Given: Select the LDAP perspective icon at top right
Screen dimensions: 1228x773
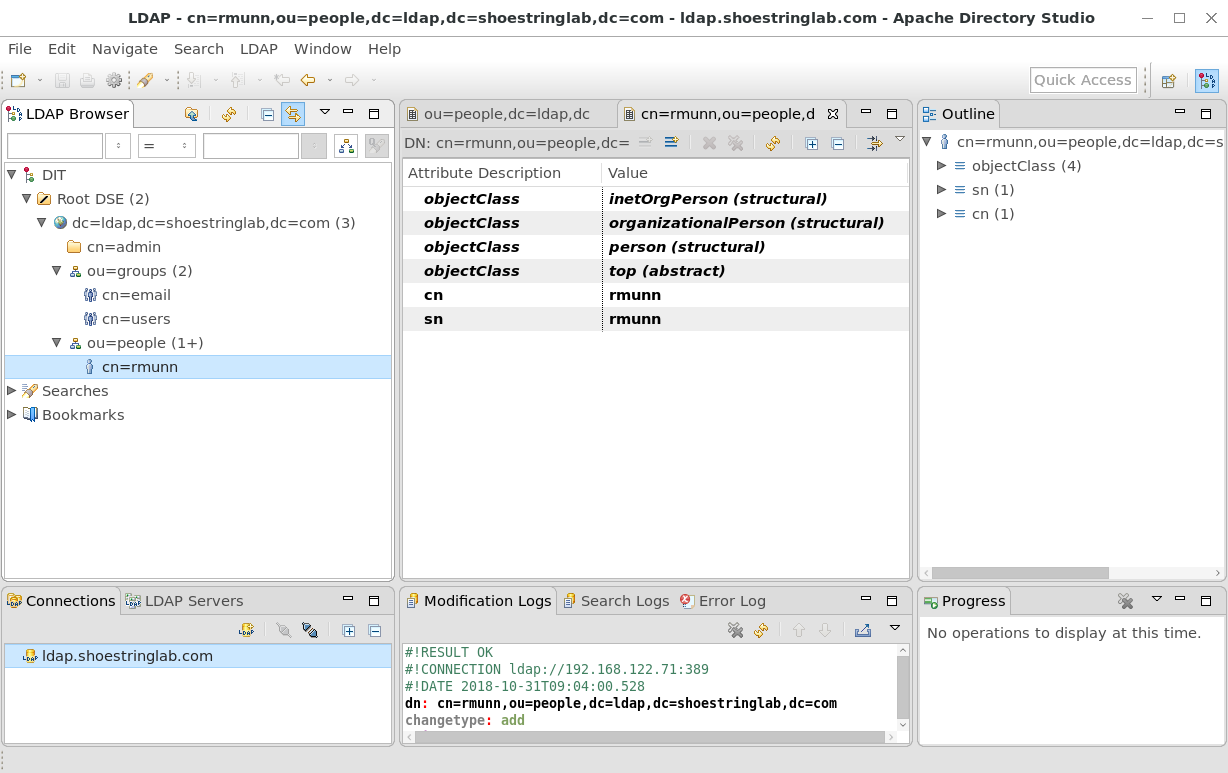Looking at the screenshot, I should point(1207,81).
